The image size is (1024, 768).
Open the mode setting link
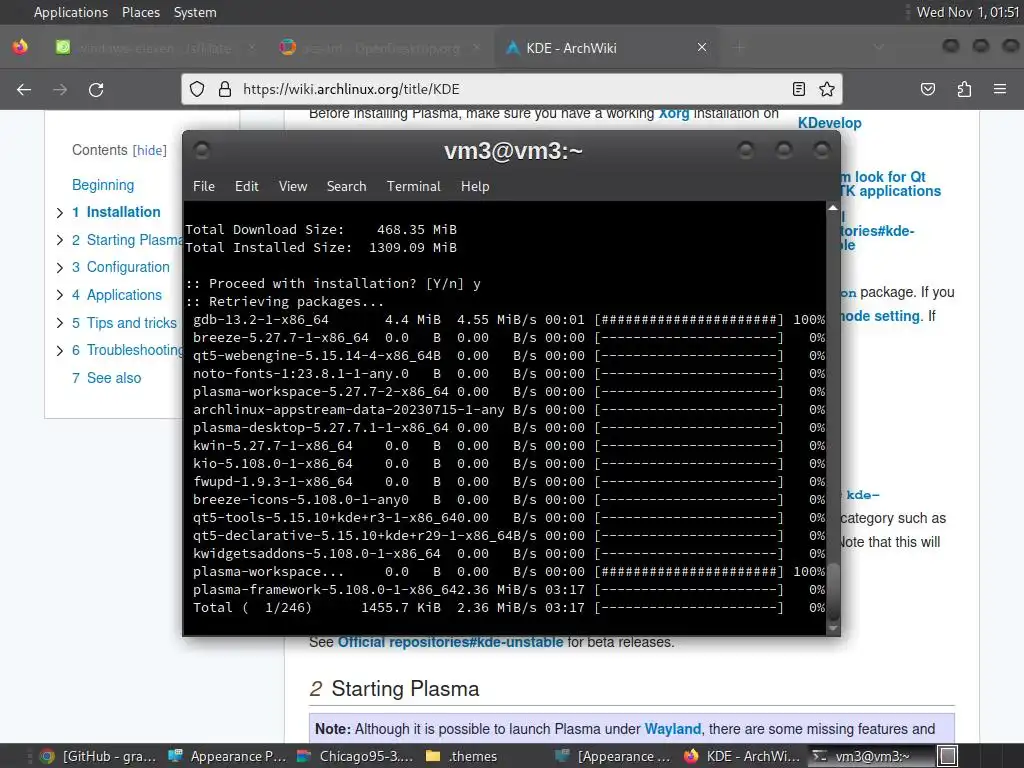(880, 316)
